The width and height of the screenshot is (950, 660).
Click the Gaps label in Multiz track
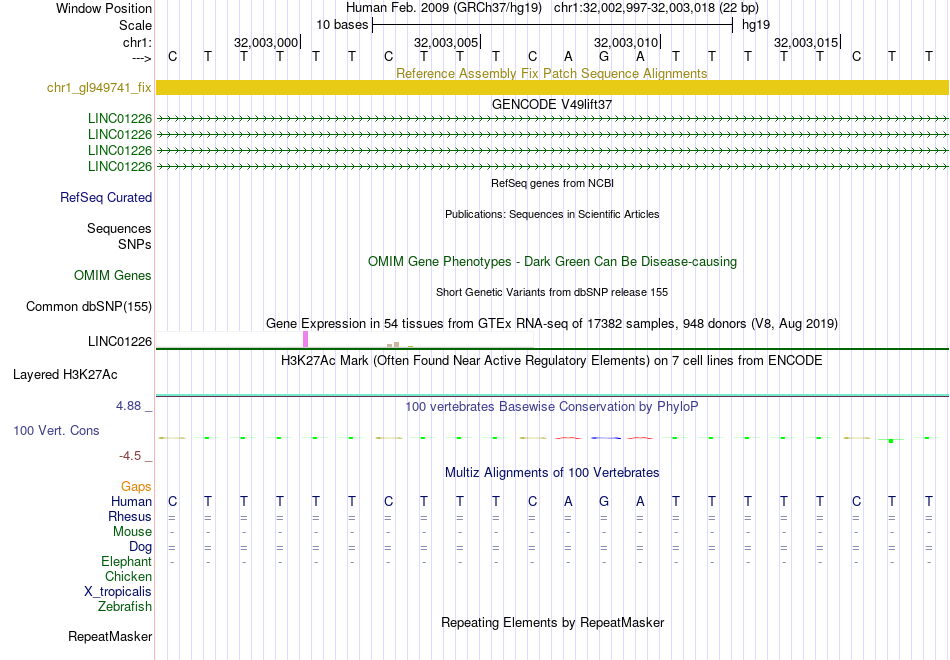tap(136, 487)
